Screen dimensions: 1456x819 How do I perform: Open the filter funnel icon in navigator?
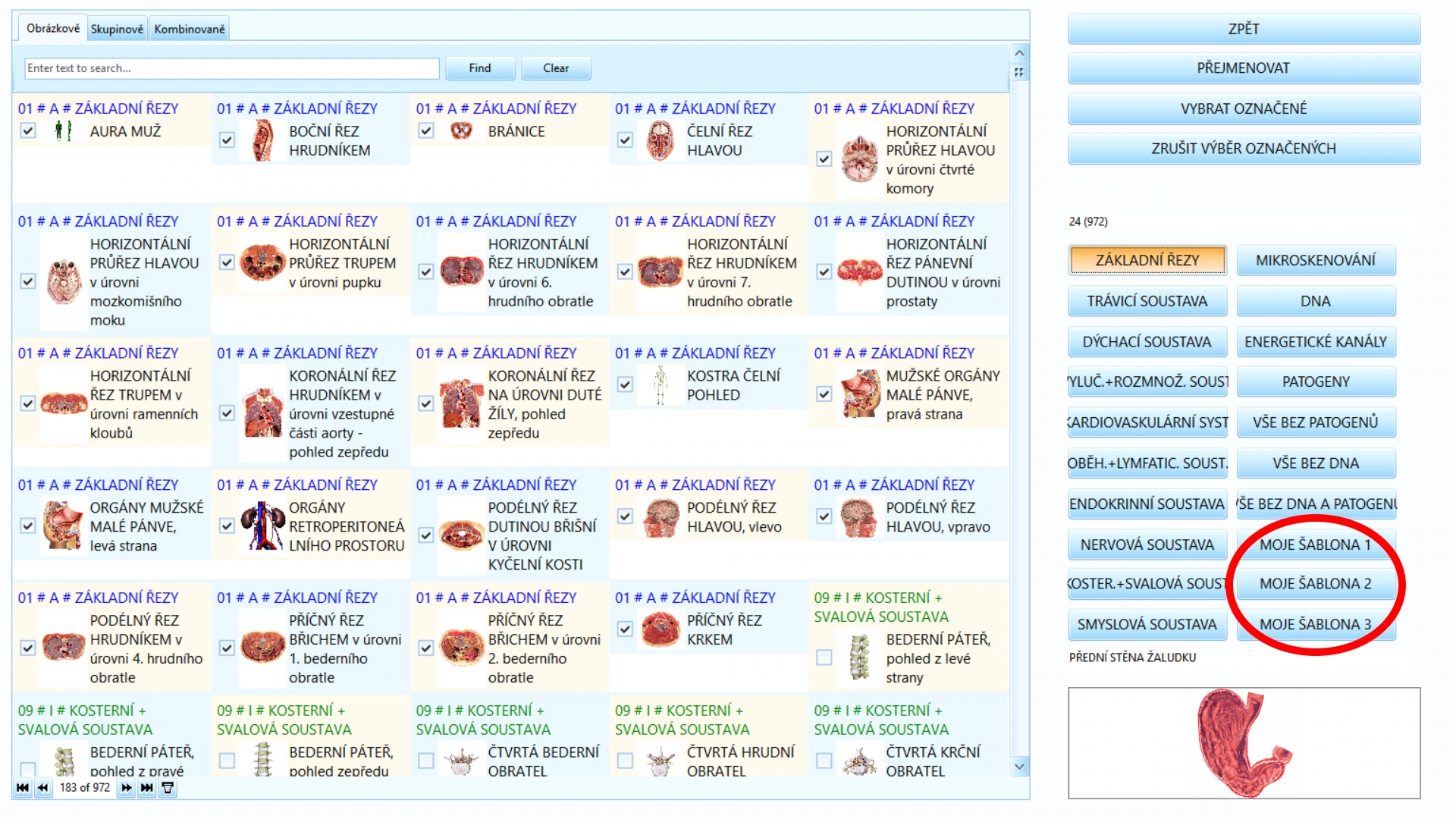[168, 788]
